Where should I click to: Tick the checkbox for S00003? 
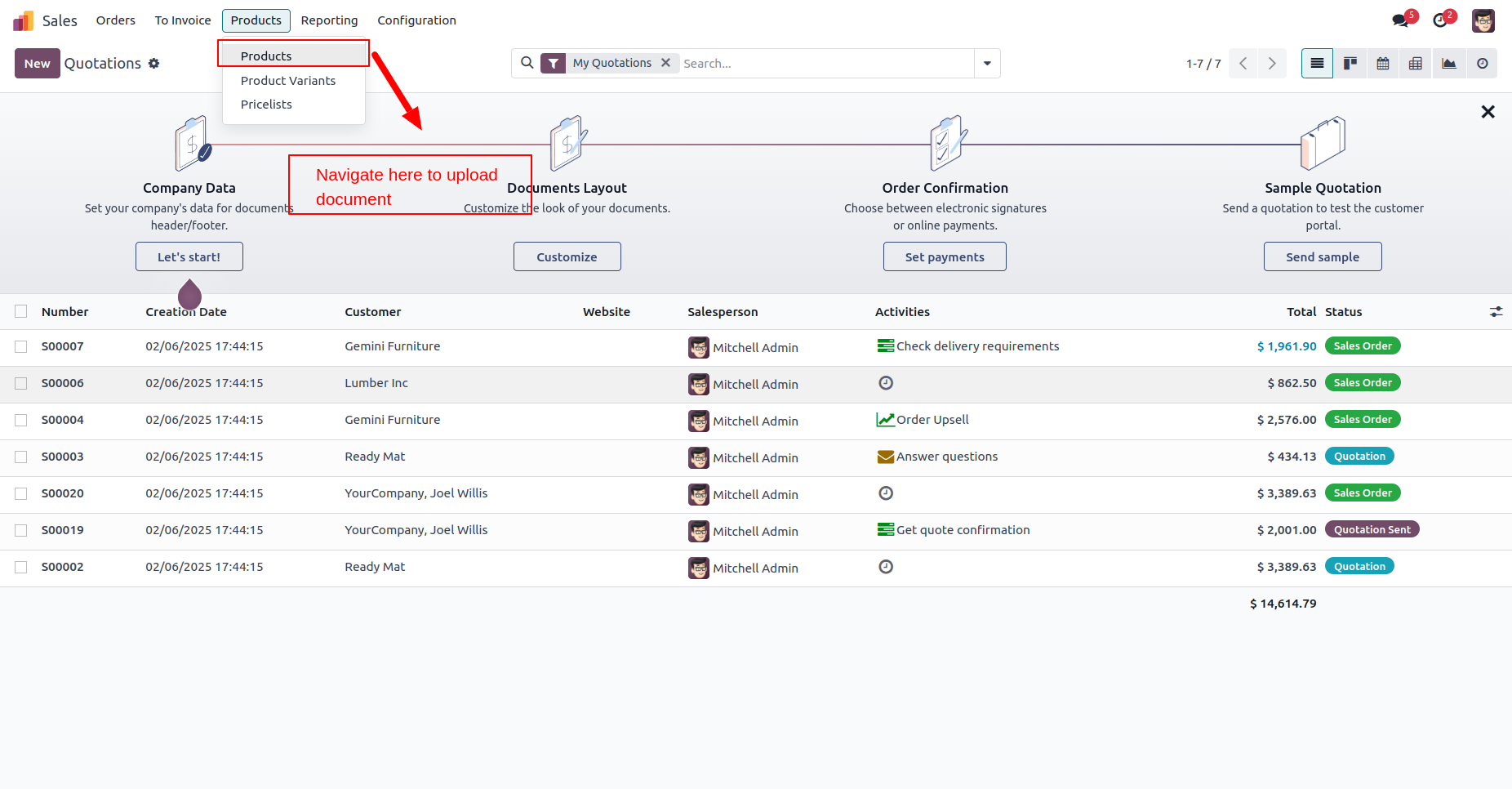point(21,457)
